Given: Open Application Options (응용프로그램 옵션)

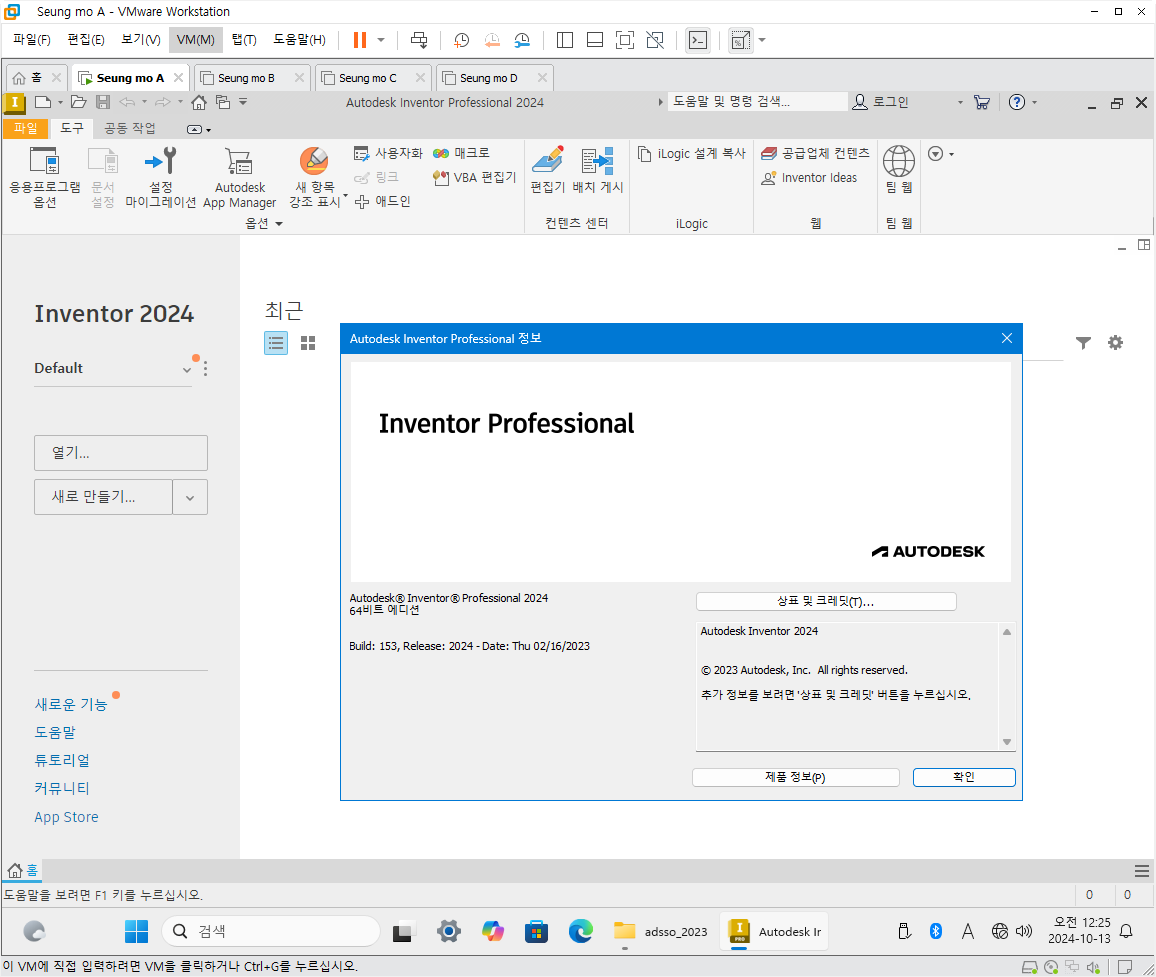Looking at the screenshot, I should tap(44, 177).
